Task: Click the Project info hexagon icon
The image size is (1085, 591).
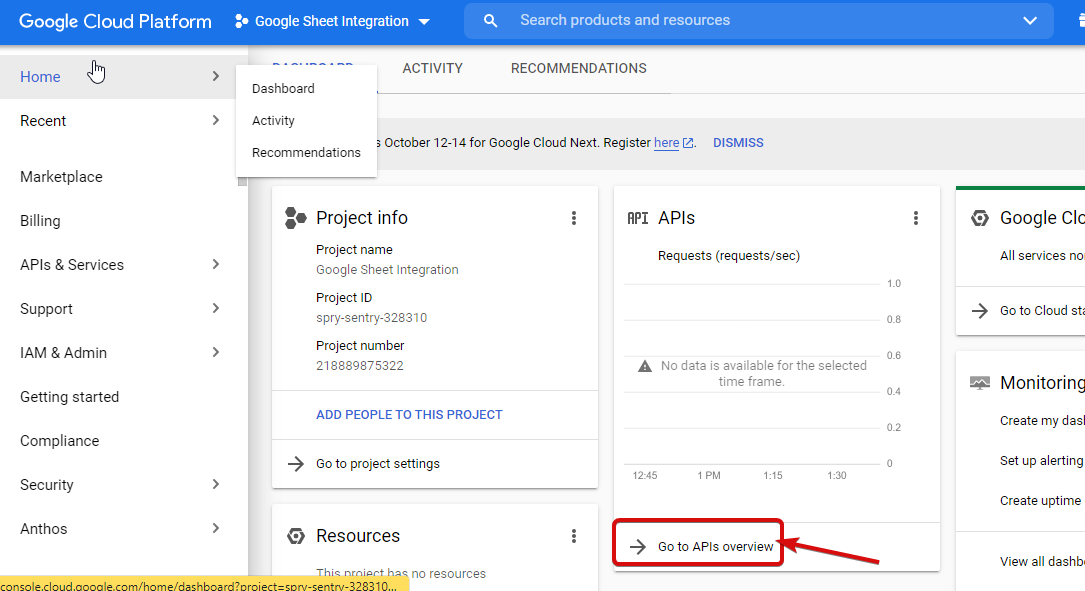Action: point(295,218)
